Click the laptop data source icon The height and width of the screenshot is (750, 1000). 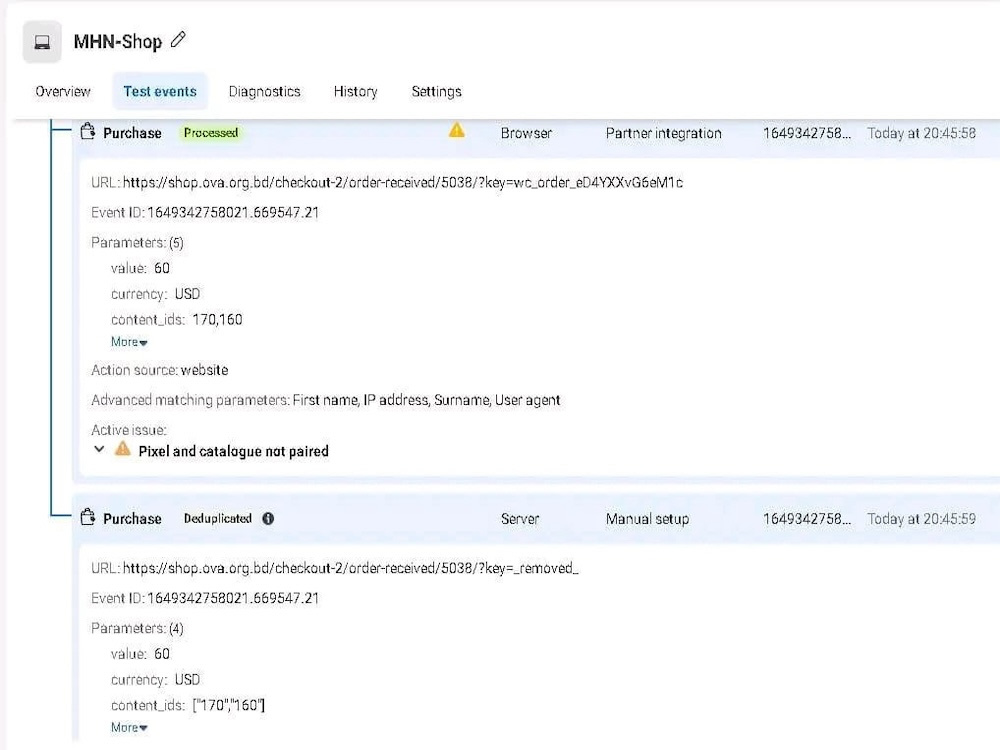pos(42,42)
